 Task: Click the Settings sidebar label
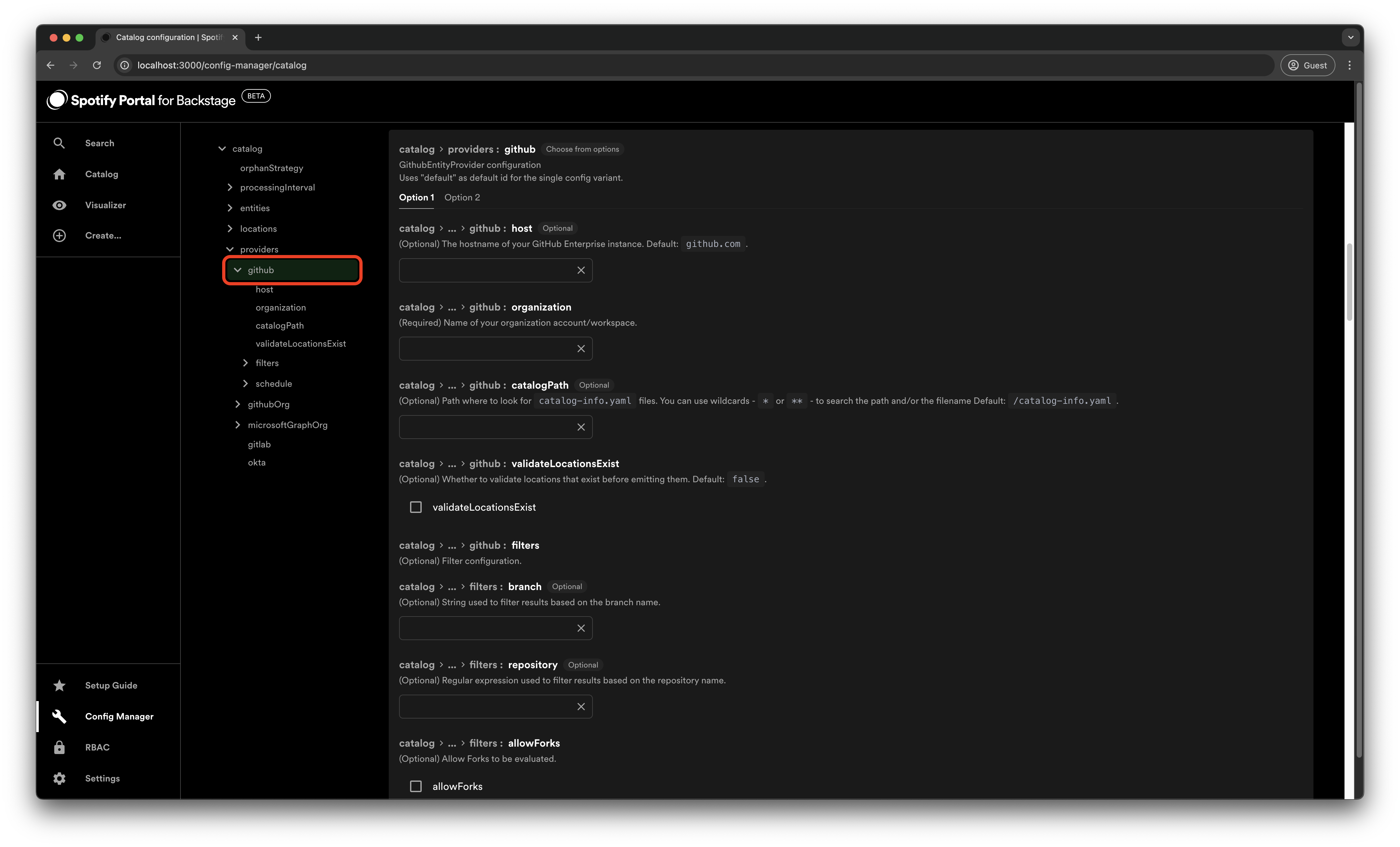click(x=102, y=778)
